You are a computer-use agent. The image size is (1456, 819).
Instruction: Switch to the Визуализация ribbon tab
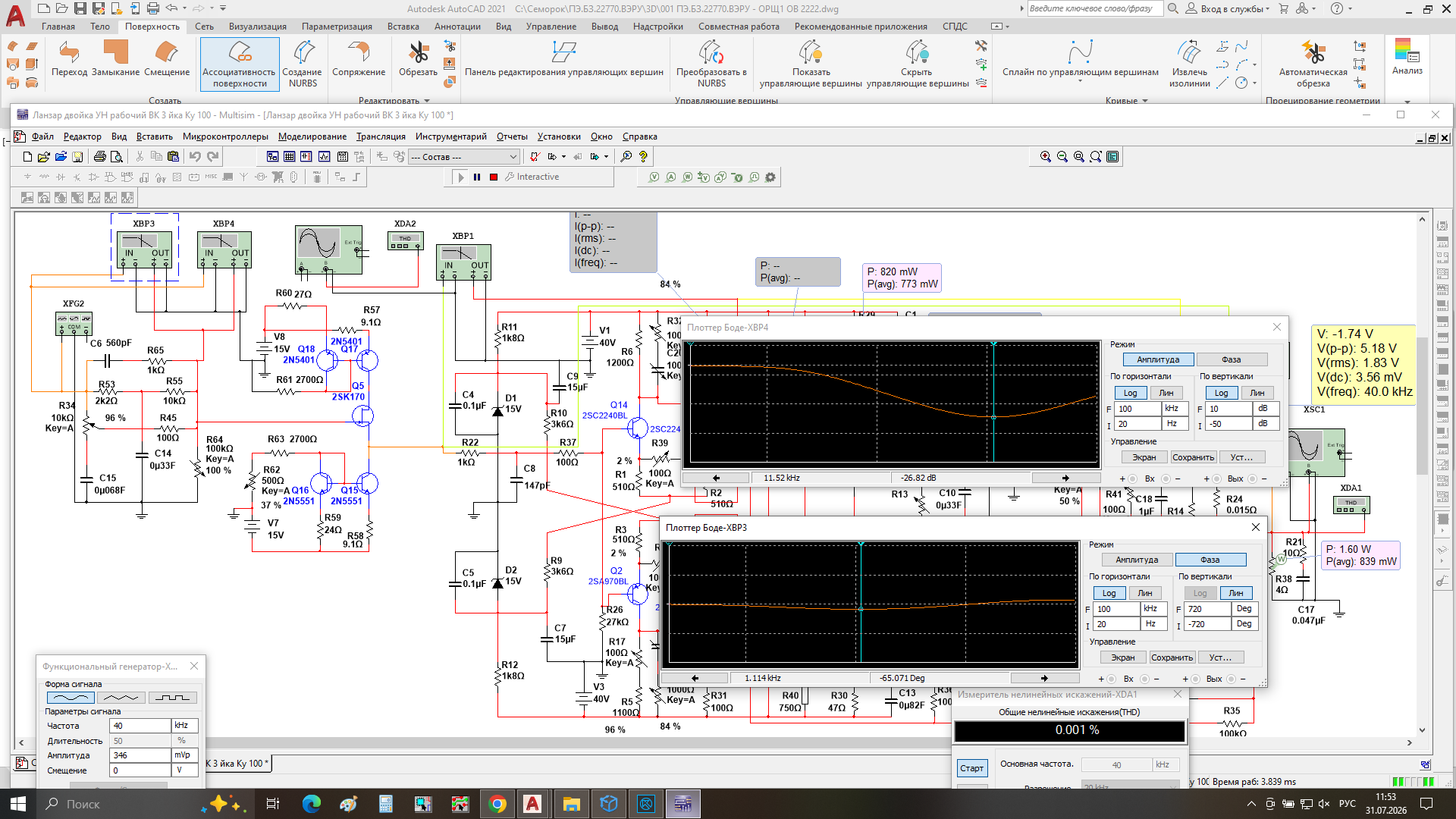(x=258, y=27)
